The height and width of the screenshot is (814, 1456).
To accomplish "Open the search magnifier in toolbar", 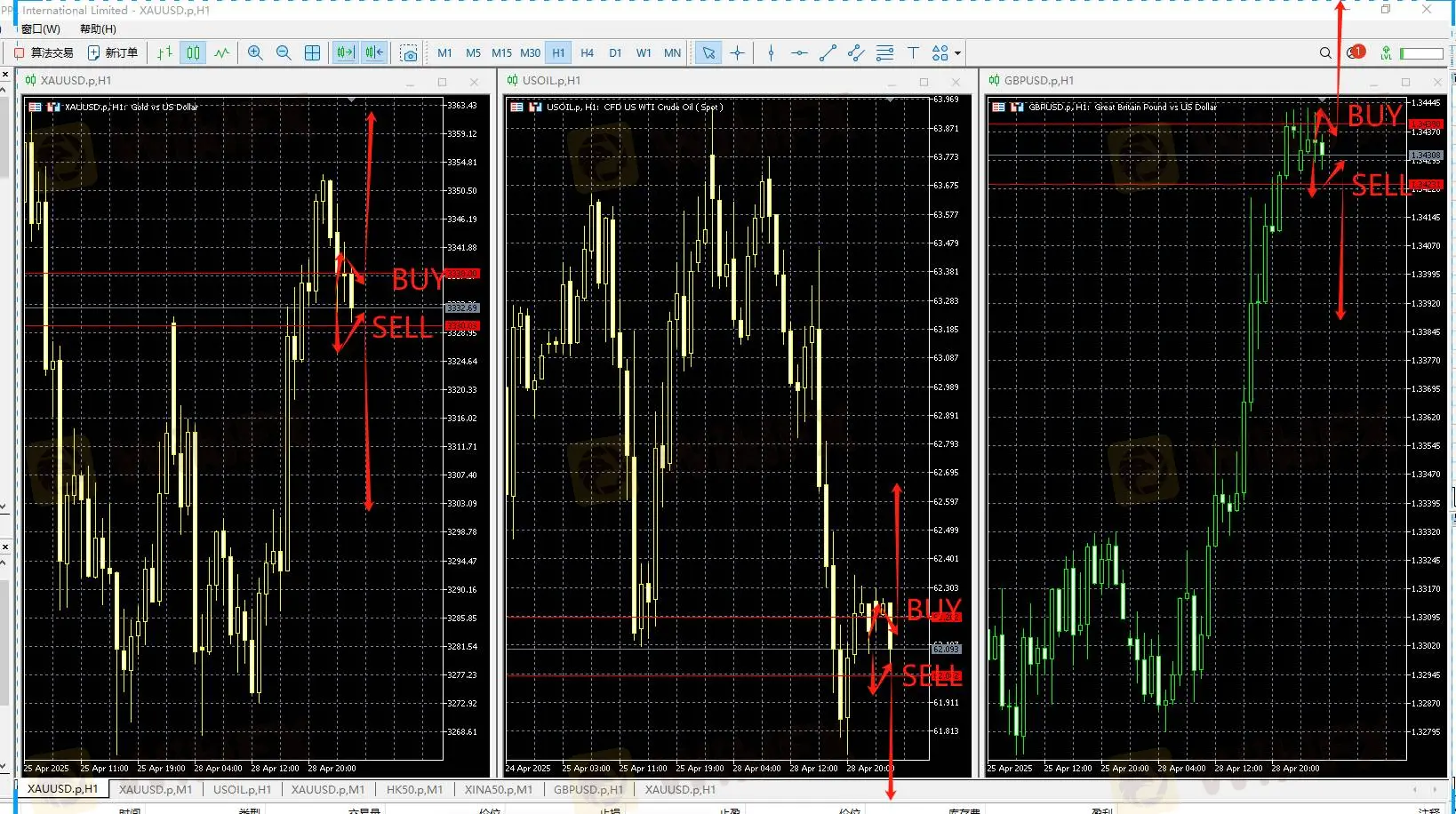I will coord(1325,53).
